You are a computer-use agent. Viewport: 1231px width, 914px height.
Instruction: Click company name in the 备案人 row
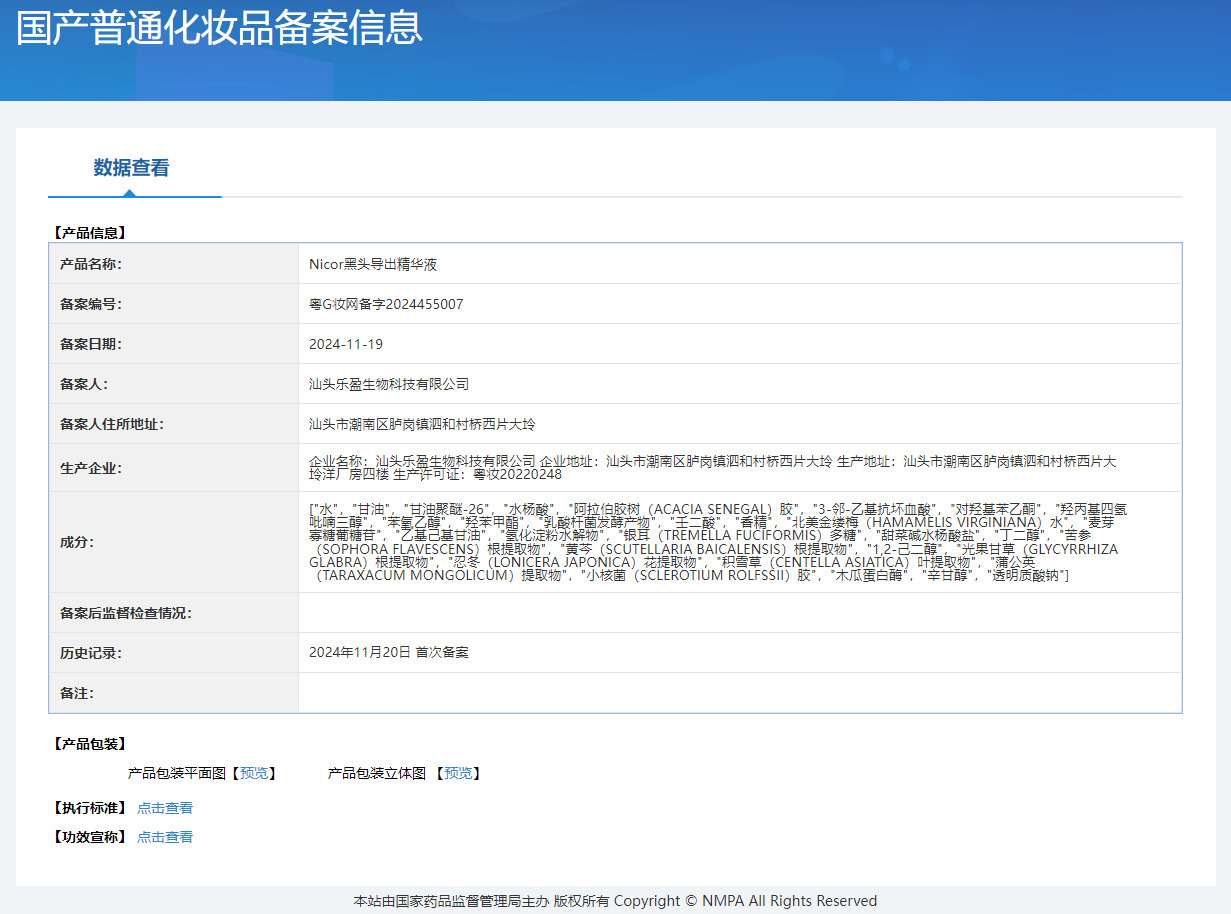[389, 384]
